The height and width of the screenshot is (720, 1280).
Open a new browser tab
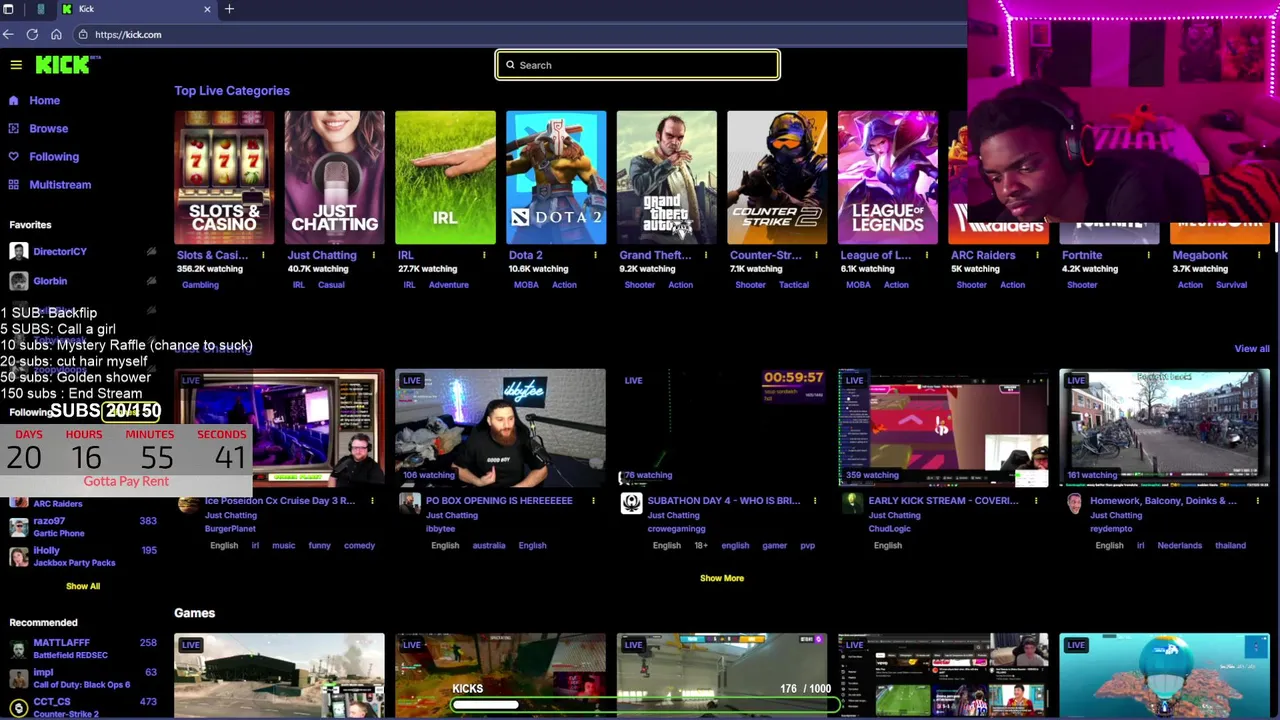(229, 9)
